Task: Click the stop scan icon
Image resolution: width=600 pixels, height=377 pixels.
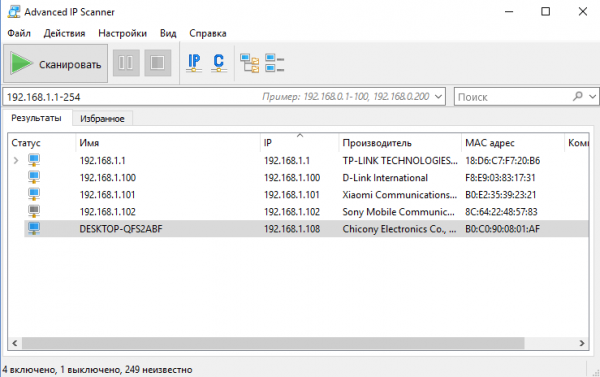Action: tap(157, 63)
